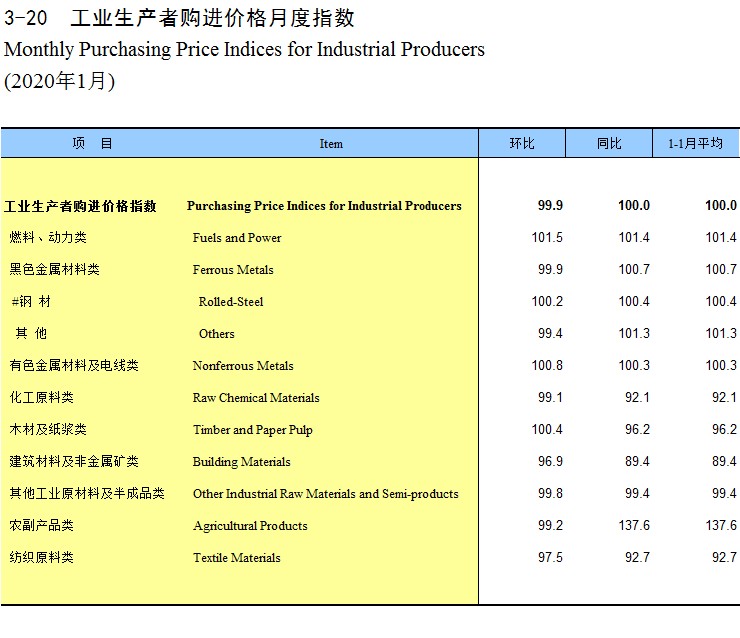
Task: Click 1-1月平均 value 101.4 for Fuels and Power
Action: point(721,237)
